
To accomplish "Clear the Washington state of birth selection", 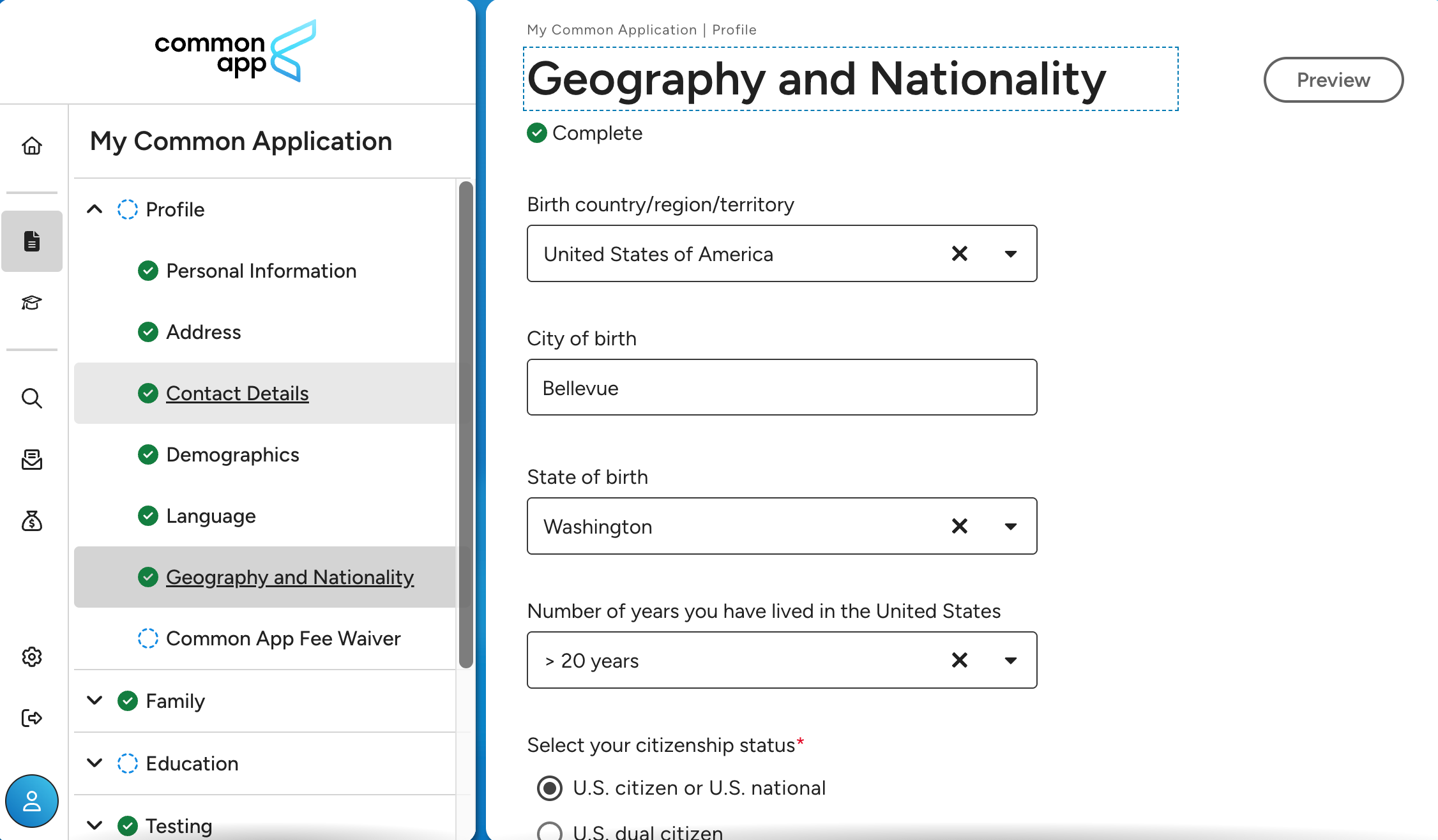I will coord(959,527).
